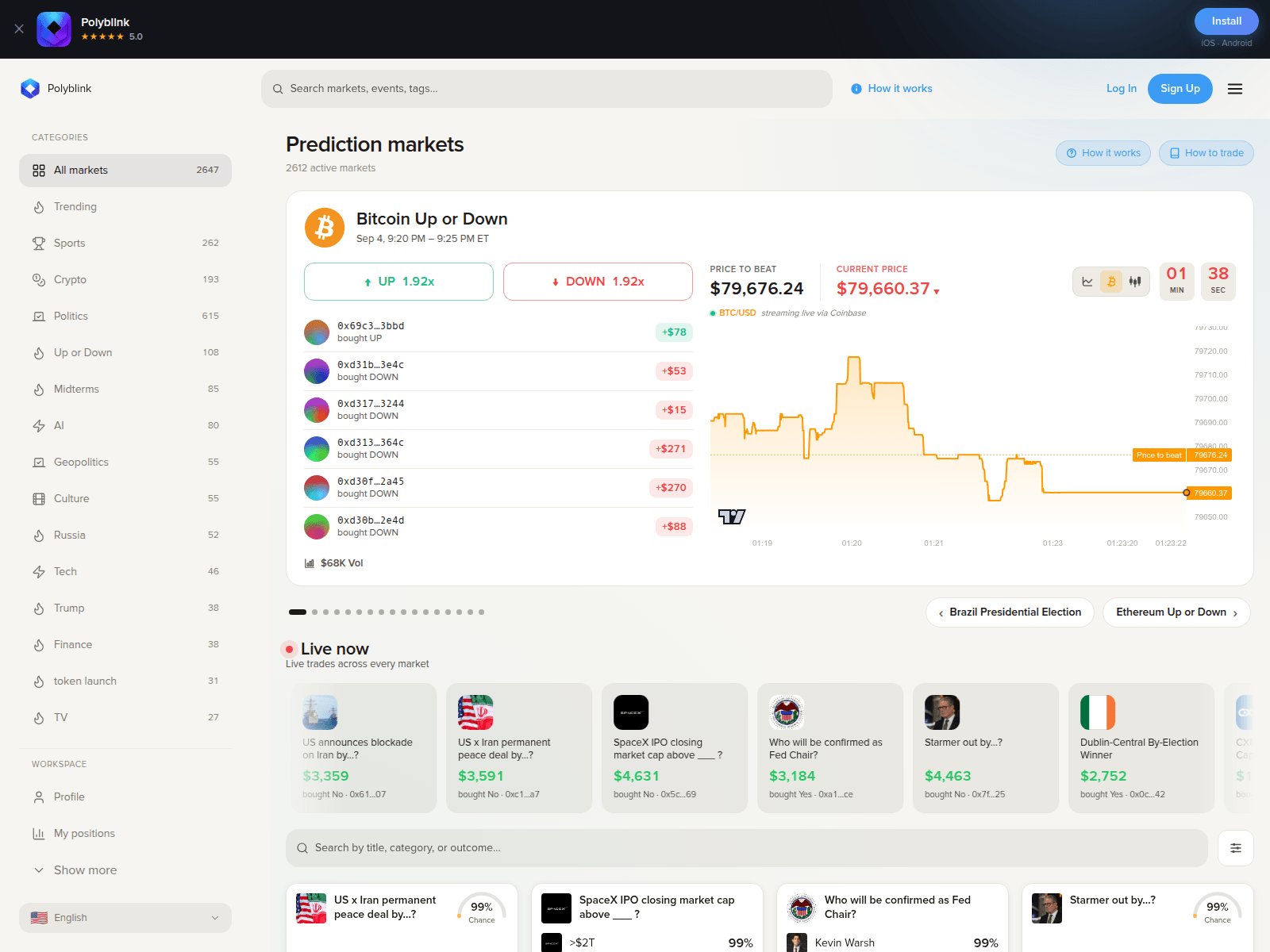Open US x Iran peace deal market tile
The height and width of the screenshot is (952, 1270).
402,917
